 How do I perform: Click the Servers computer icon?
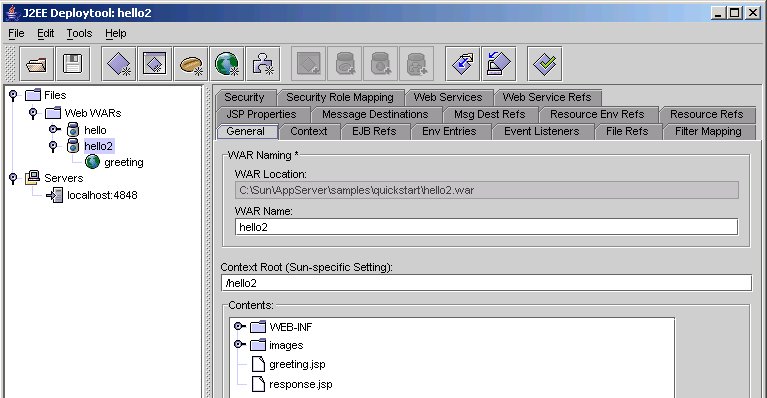click(33, 177)
